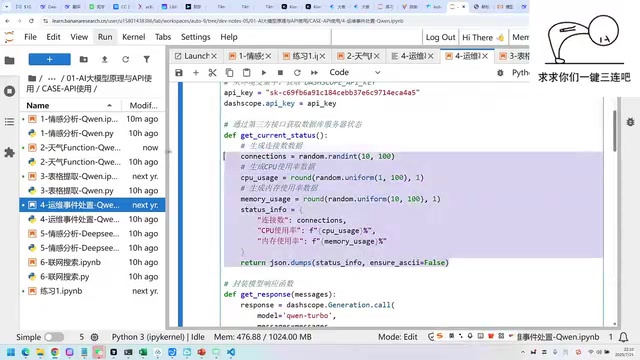The image size is (640, 360).
Task: Close the 1-情感 notebook tab
Action: [x=268, y=56]
